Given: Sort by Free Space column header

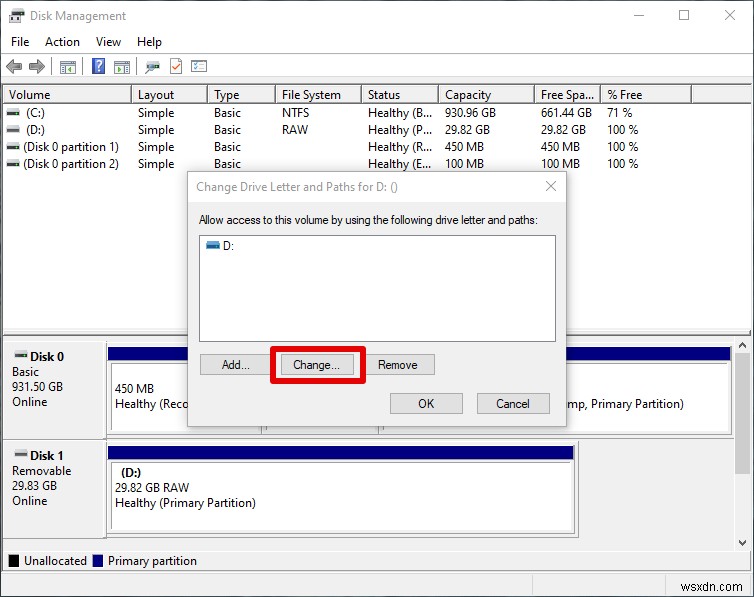Looking at the screenshot, I should point(568,95).
